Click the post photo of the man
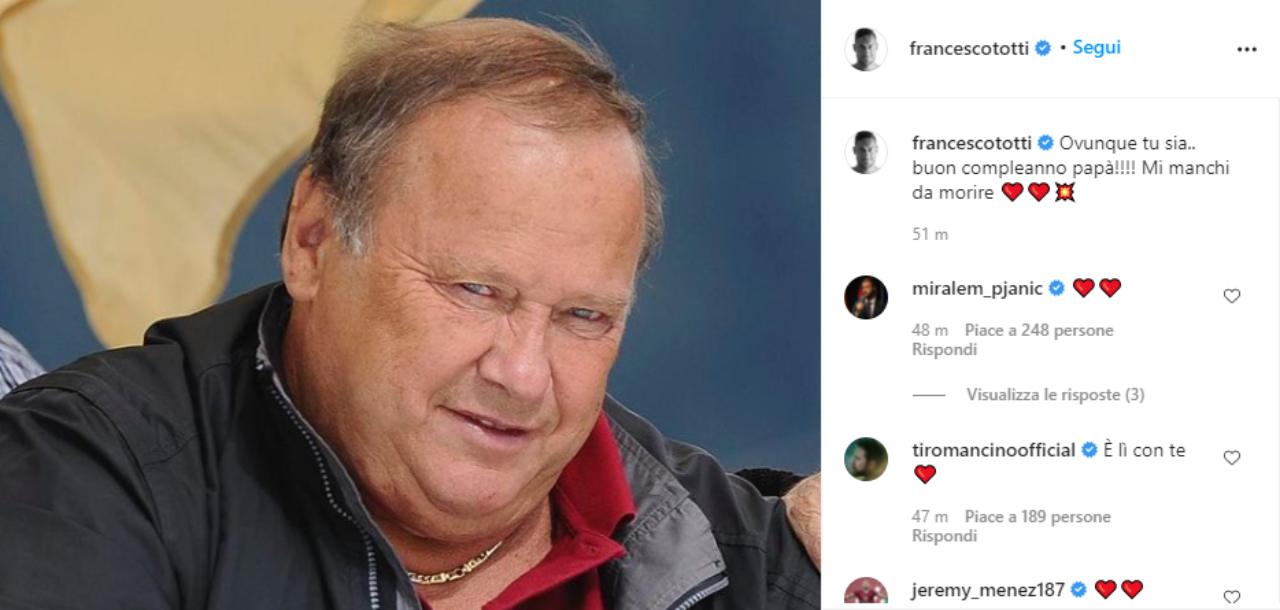This screenshot has height=610, width=1280. pos(410,305)
